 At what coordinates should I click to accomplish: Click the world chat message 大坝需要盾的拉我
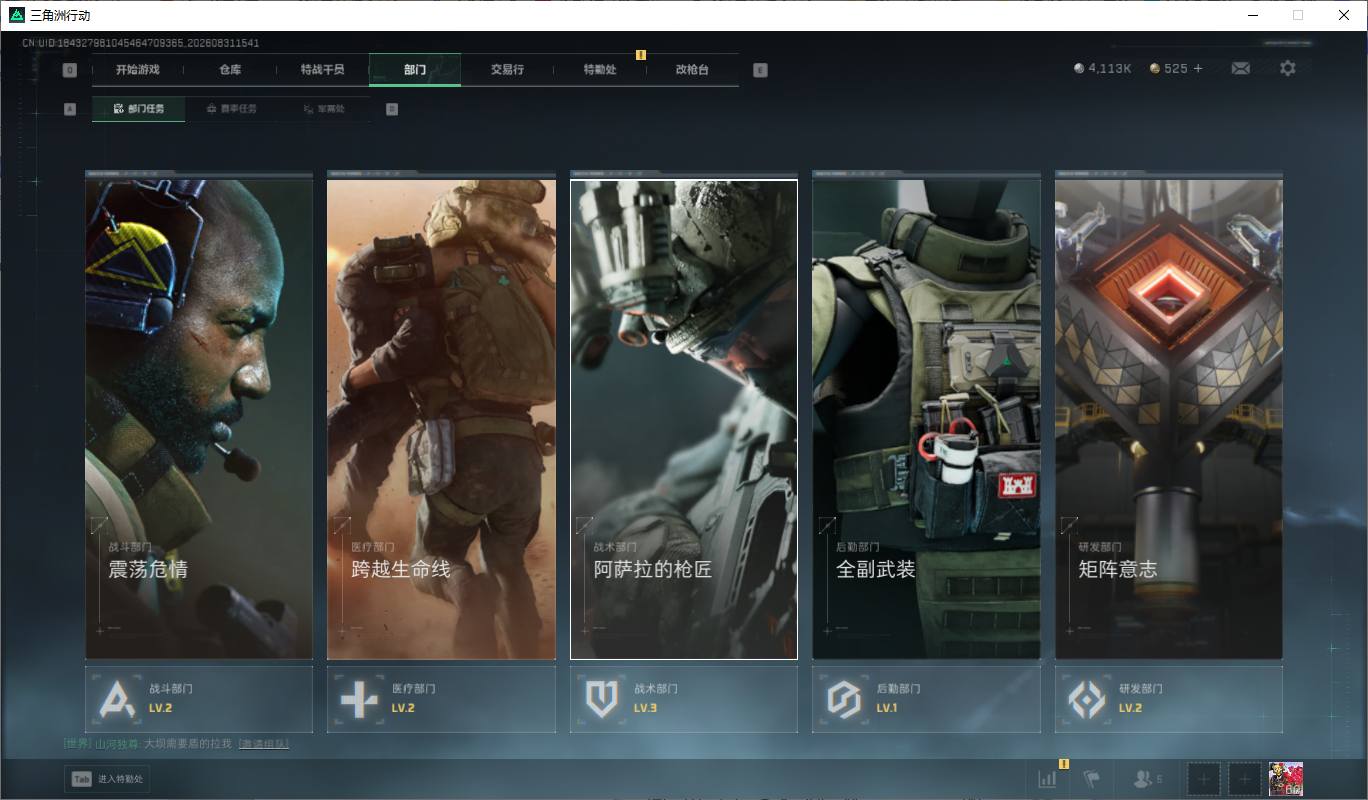(187, 744)
